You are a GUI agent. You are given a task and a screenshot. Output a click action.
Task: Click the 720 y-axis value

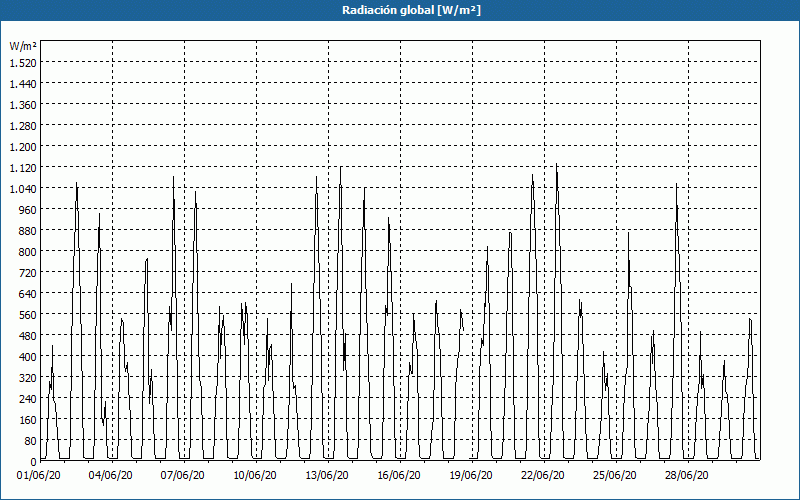coord(29,273)
